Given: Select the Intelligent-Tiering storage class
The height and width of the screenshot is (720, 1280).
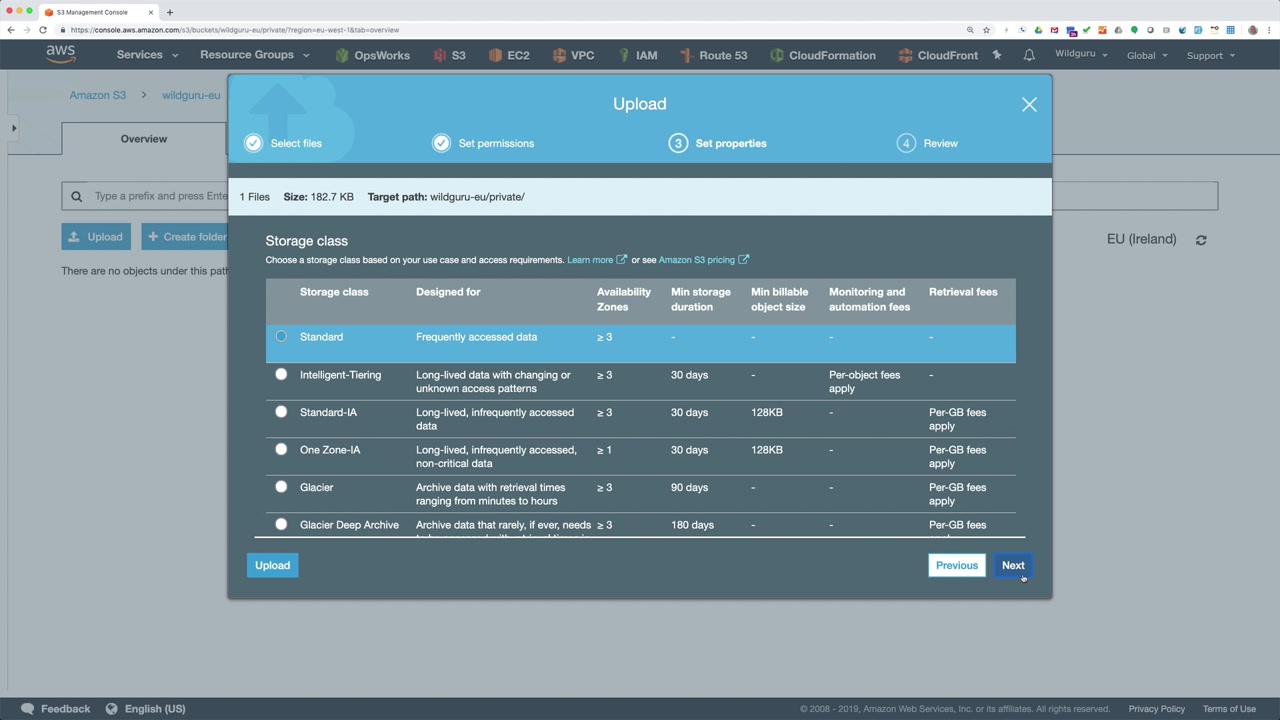Looking at the screenshot, I should tap(281, 375).
